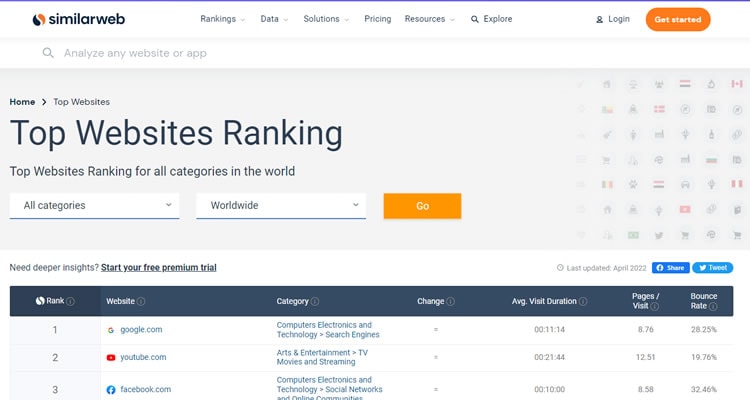The height and width of the screenshot is (400, 750).
Task: Open the Rank column info icon
Action: coord(70,301)
